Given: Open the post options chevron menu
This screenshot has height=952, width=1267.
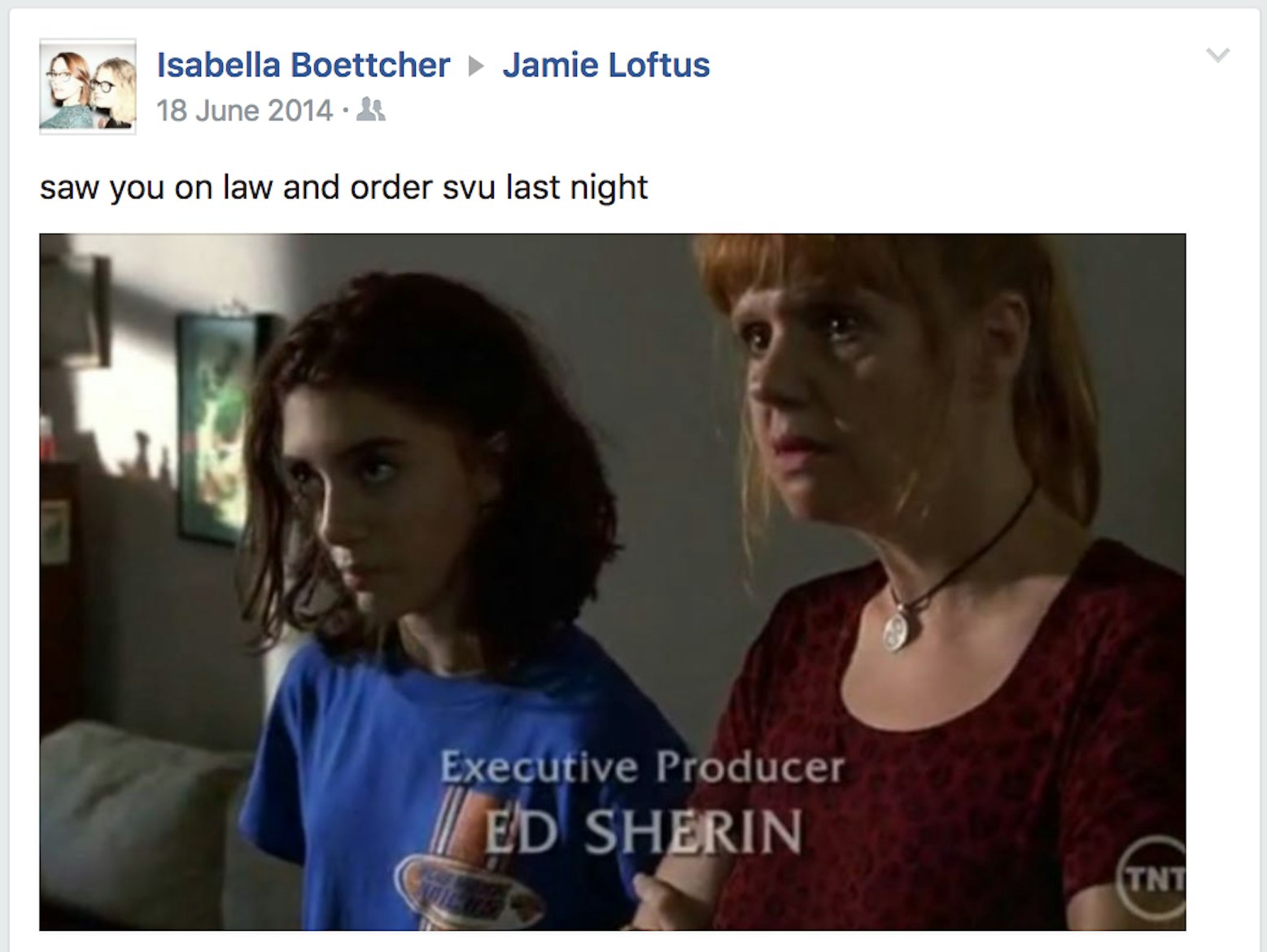Looking at the screenshot, I should click(x=1217, y=55).
